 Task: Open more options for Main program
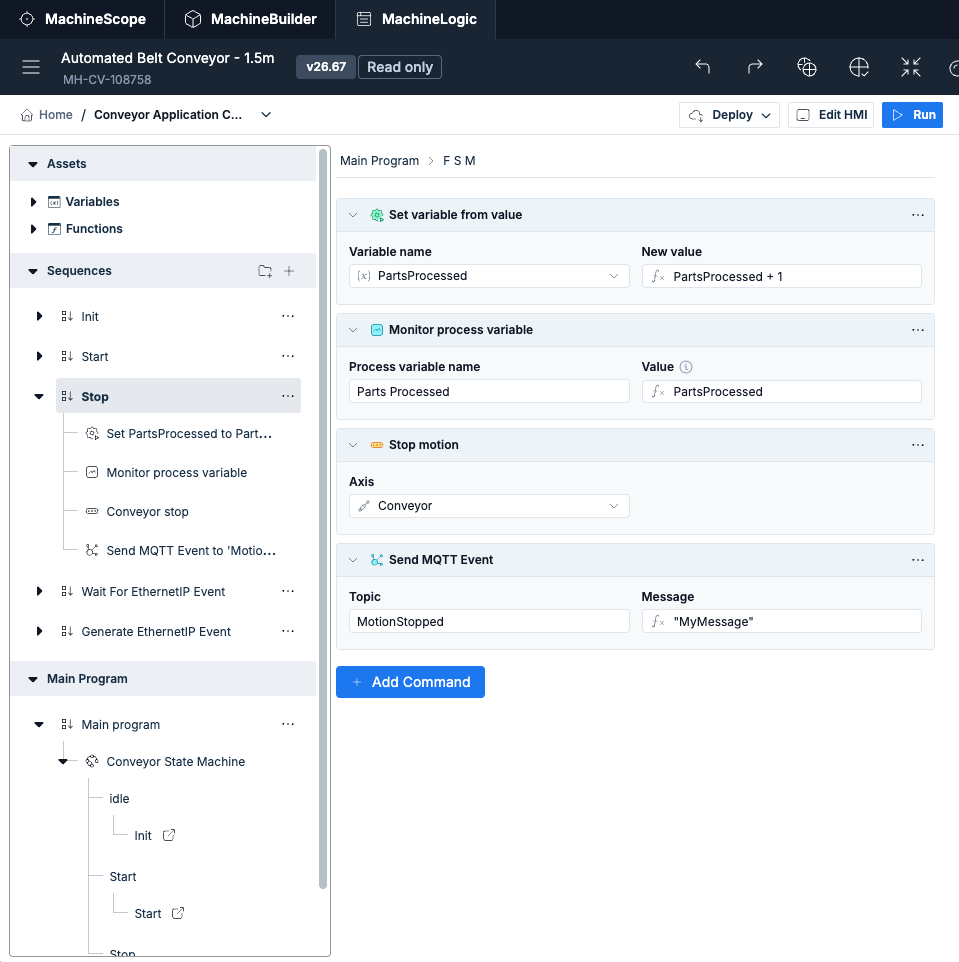[288, 724]
